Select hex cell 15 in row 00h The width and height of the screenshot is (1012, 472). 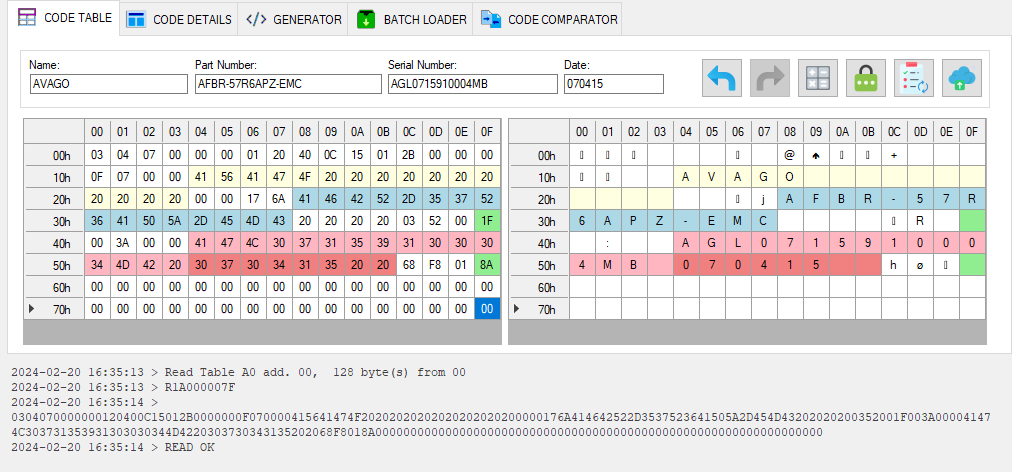pyautogui.click(x=357, y=155)
